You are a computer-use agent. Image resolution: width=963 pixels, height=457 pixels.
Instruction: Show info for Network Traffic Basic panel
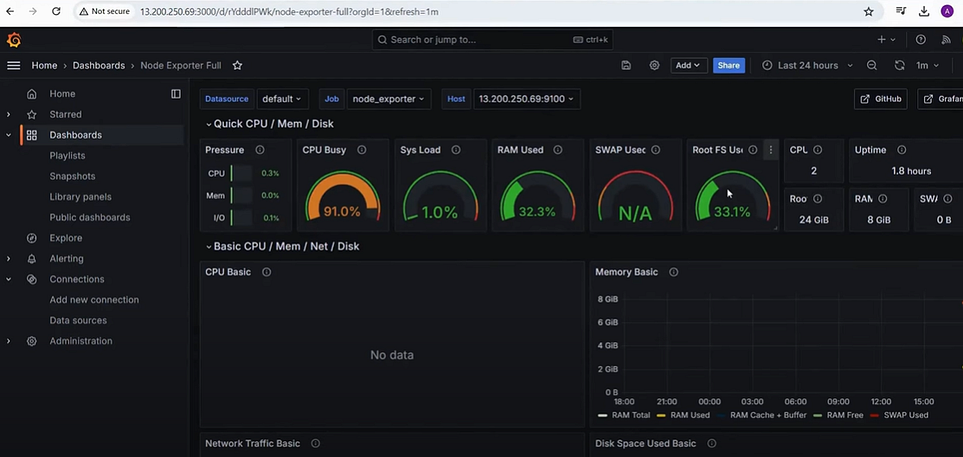point(315,443)
